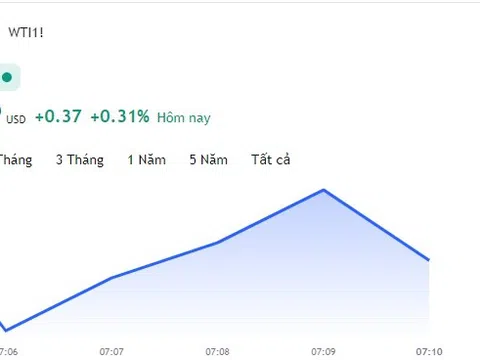Screen dimensions: 480x360
Task: Click the chart peak at 07:09
Action: [x=324, y=190]
